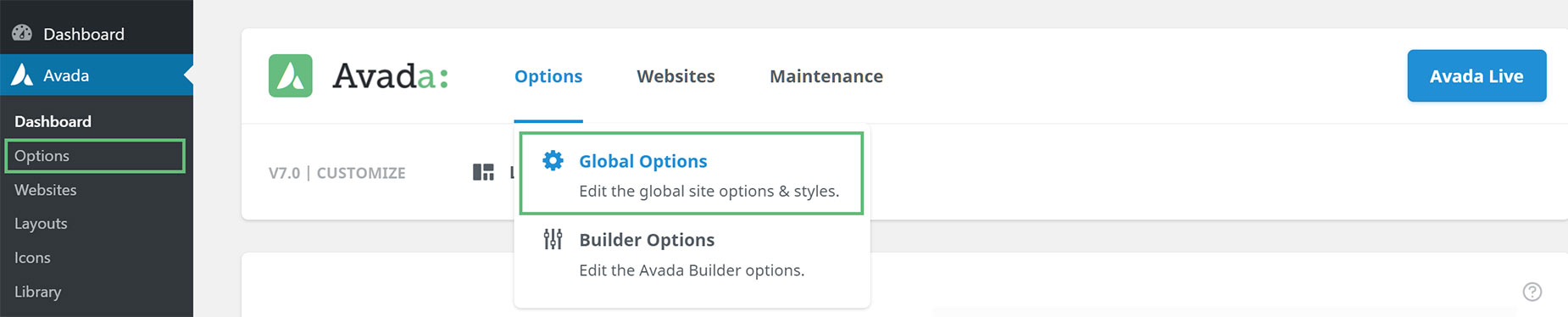
Task: Select the Avada item in the admin menu
Action: click(x=97, y=75)
